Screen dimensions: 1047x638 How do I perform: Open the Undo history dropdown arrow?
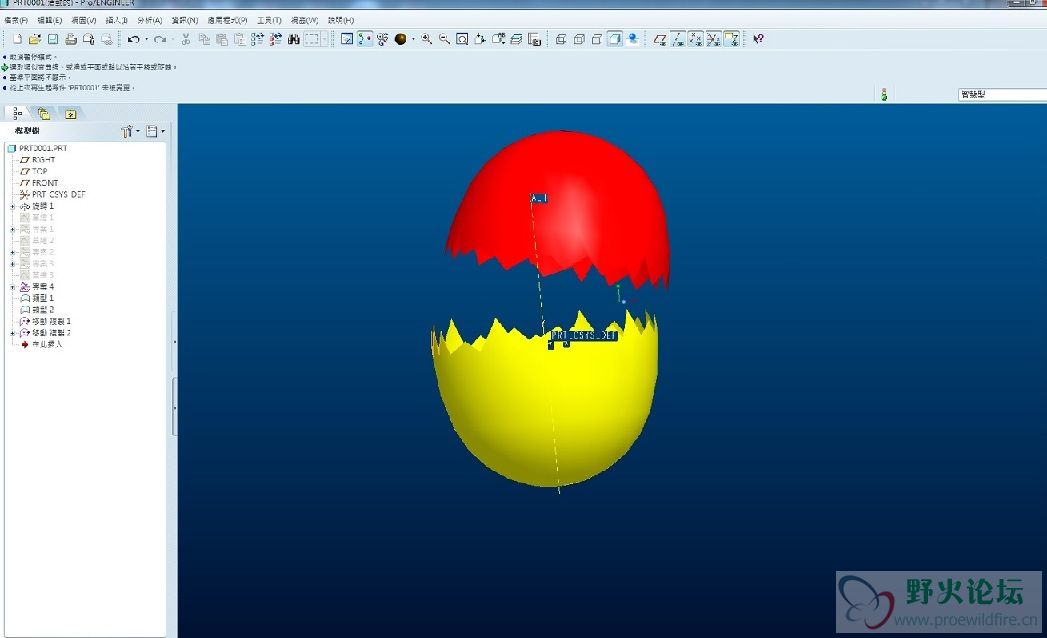point(146,39)
